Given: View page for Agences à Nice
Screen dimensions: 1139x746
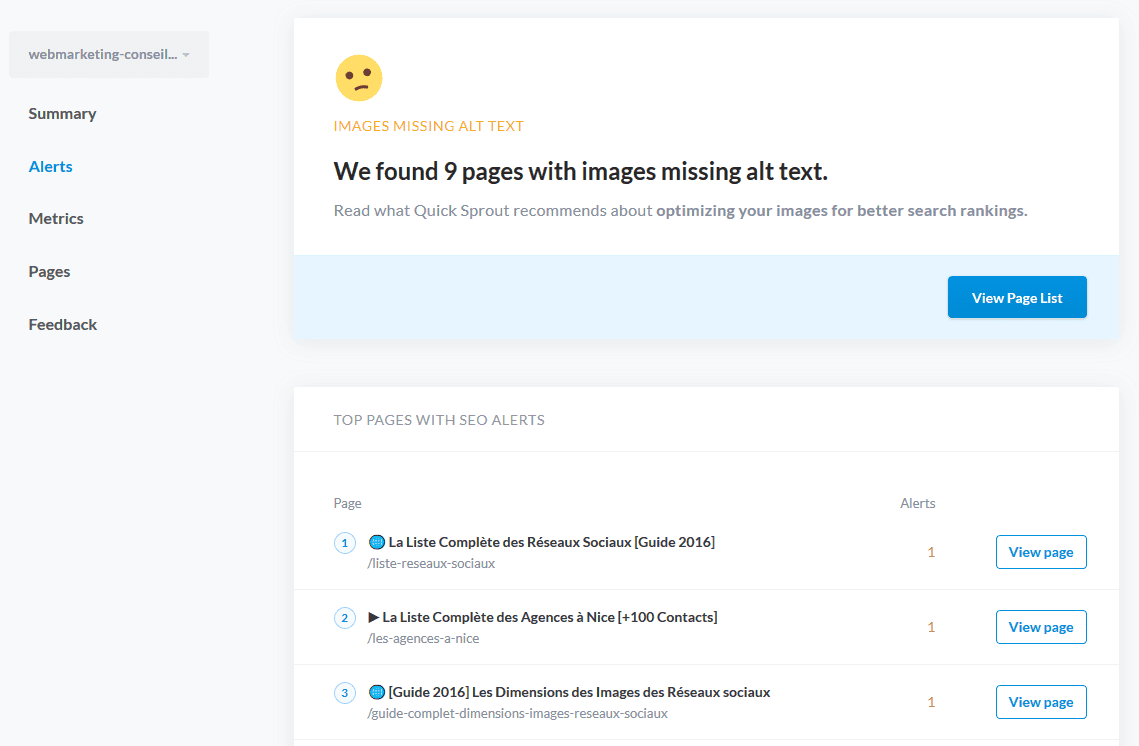Looking at the screenshot, I should [x=1041, y=627].
